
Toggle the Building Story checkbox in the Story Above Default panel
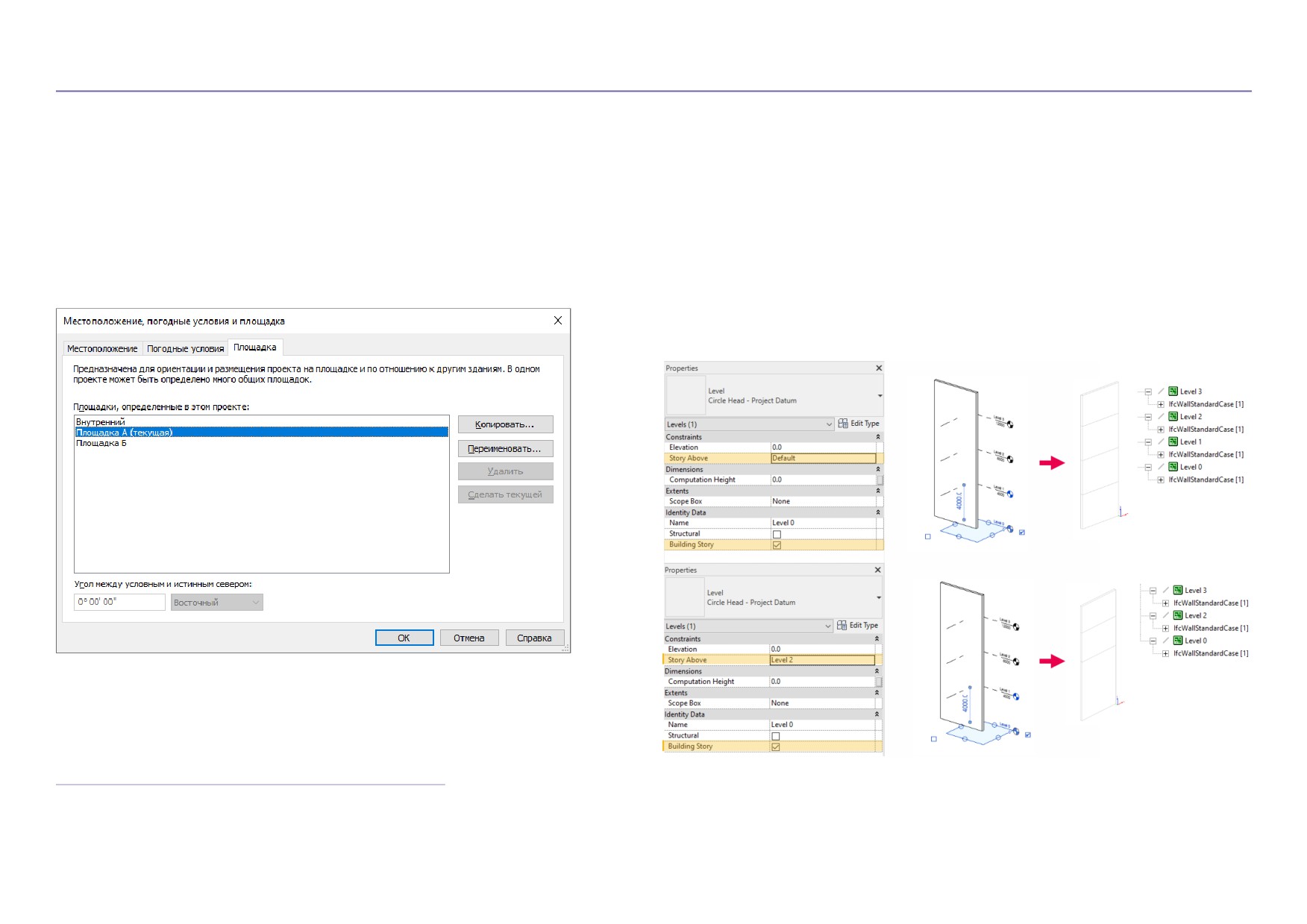coord(777,545)
